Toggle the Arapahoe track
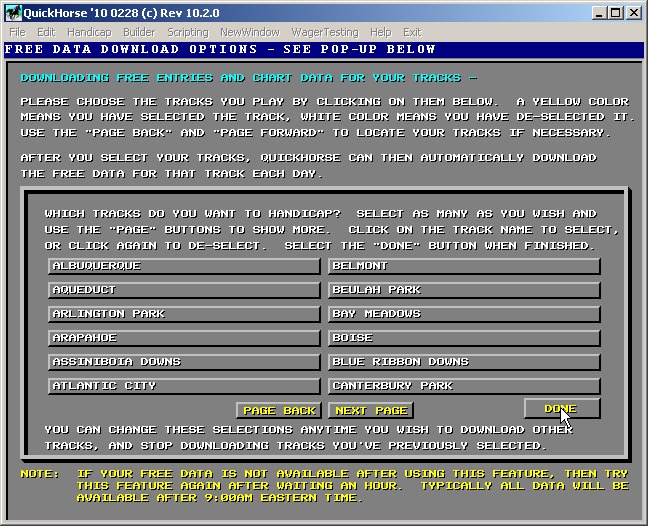The height and width of the screenshot is (526, 648). (x=184, y=338)
